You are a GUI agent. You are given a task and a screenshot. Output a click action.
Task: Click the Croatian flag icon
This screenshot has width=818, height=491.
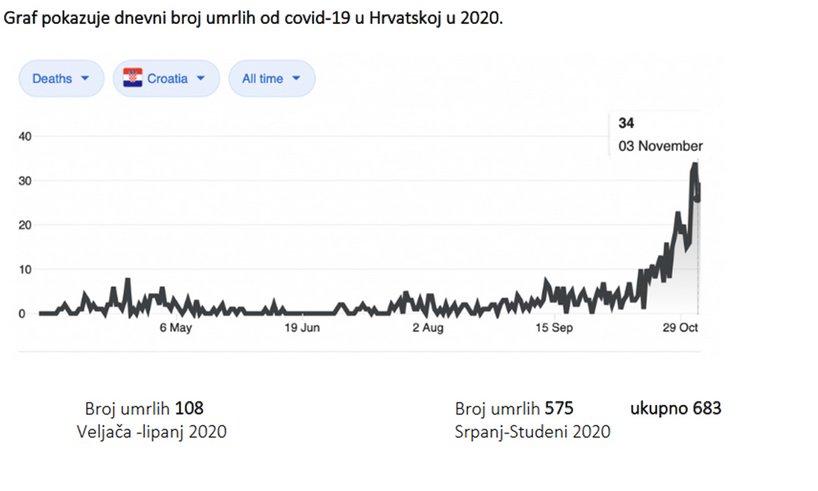pos(132,78)
